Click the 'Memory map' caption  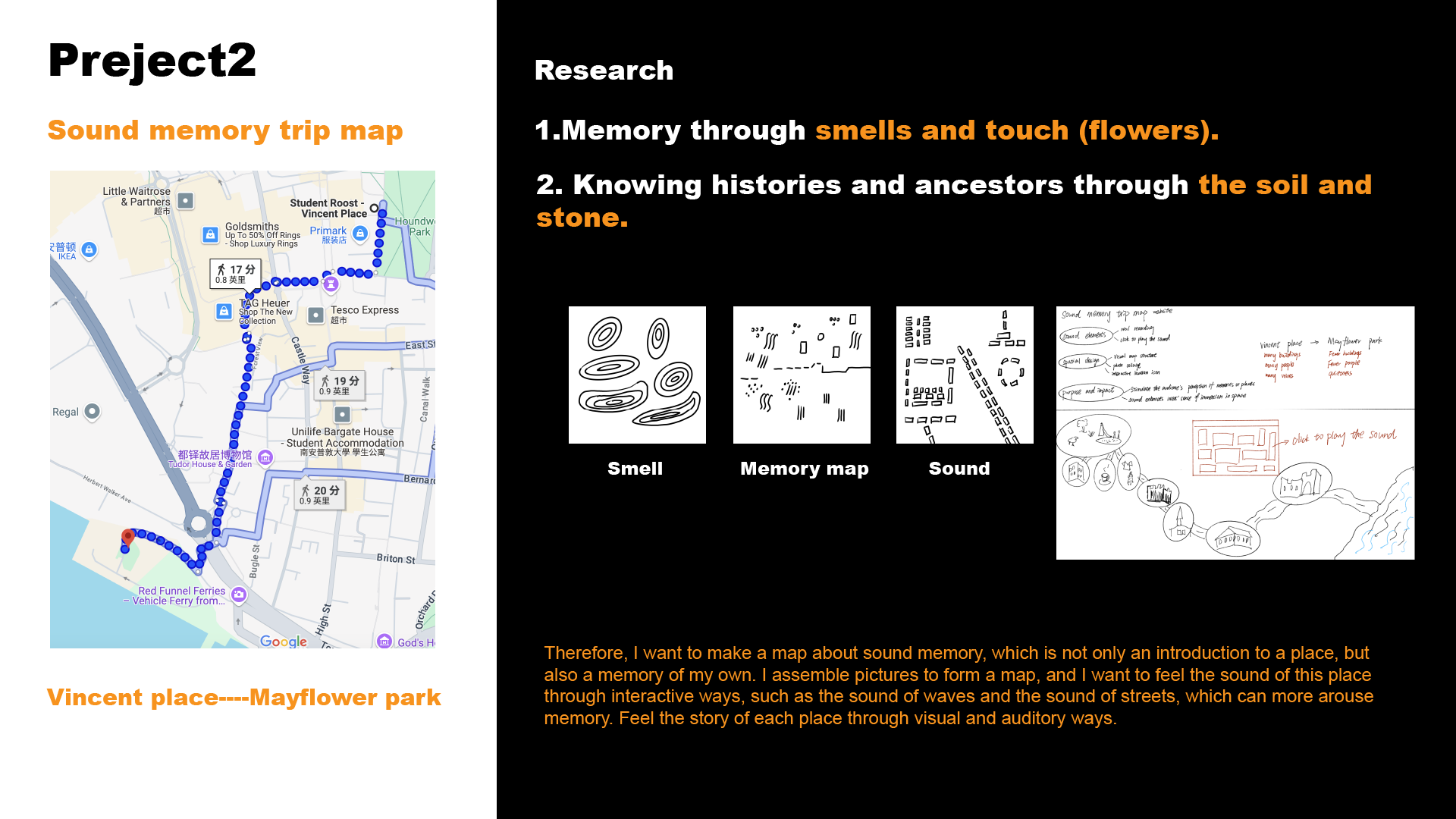[805, 469]
